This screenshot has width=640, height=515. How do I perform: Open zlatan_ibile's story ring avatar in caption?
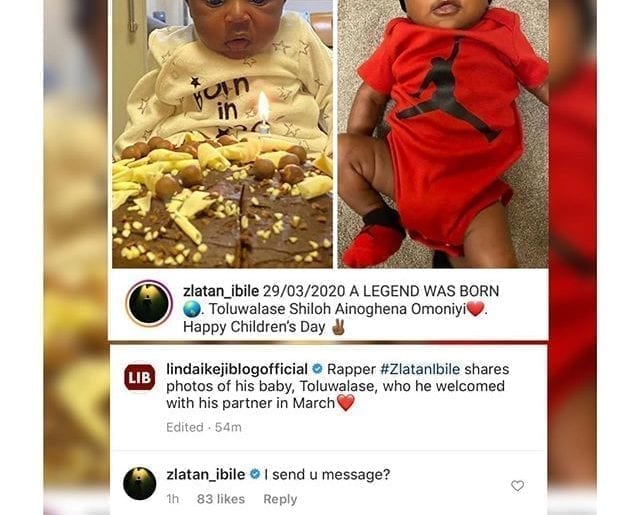pos(149,304)
